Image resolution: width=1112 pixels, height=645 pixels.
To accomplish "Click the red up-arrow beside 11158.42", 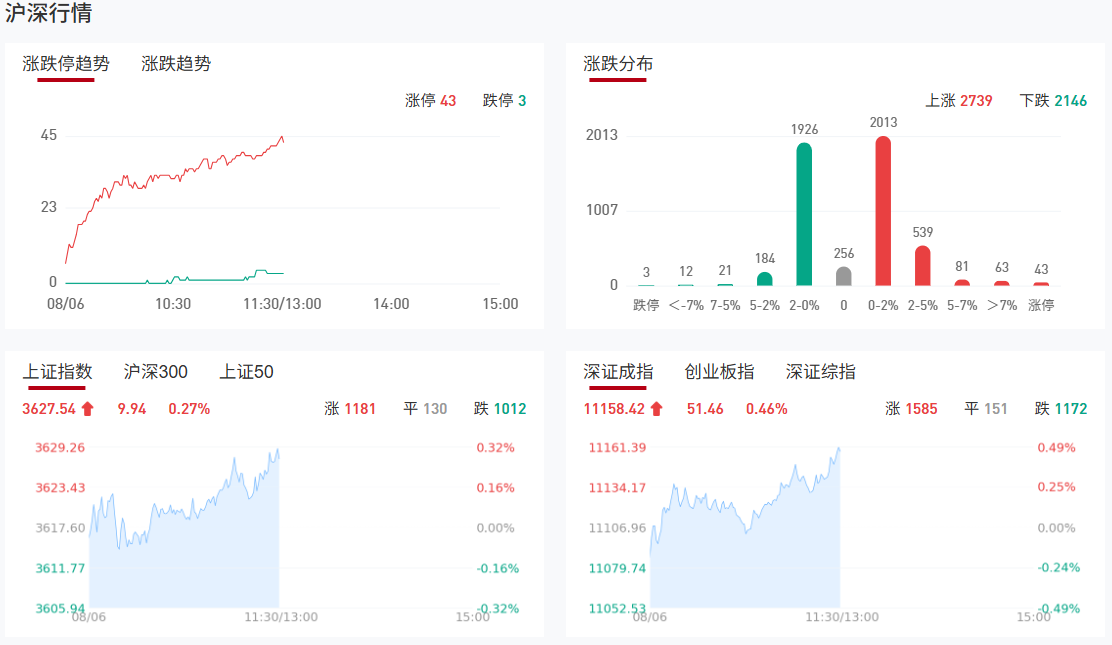I will click(x=656, y=408).
